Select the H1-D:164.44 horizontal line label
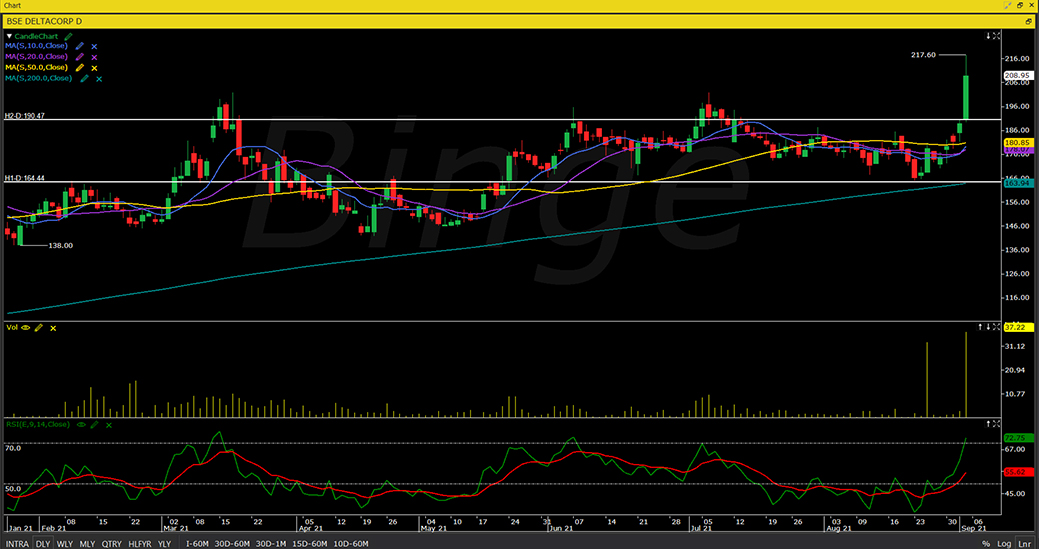This screenshot has width=1039, height=549. point(25,177)
